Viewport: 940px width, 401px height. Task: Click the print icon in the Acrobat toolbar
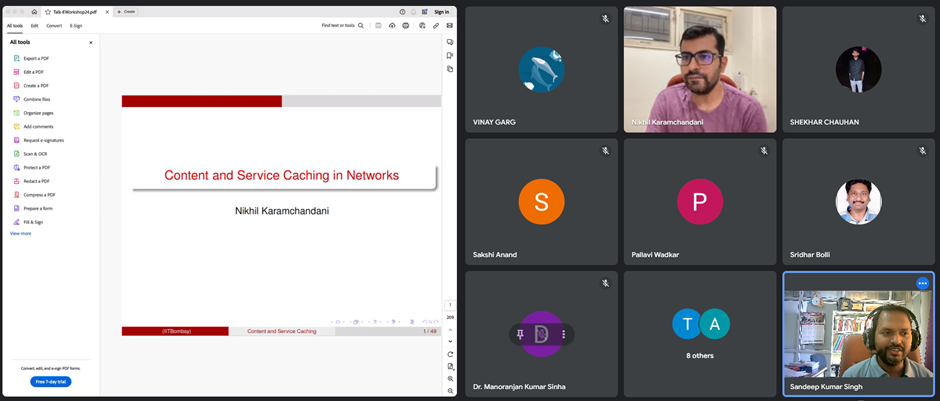pyautogui.click(x=406, y=25)
